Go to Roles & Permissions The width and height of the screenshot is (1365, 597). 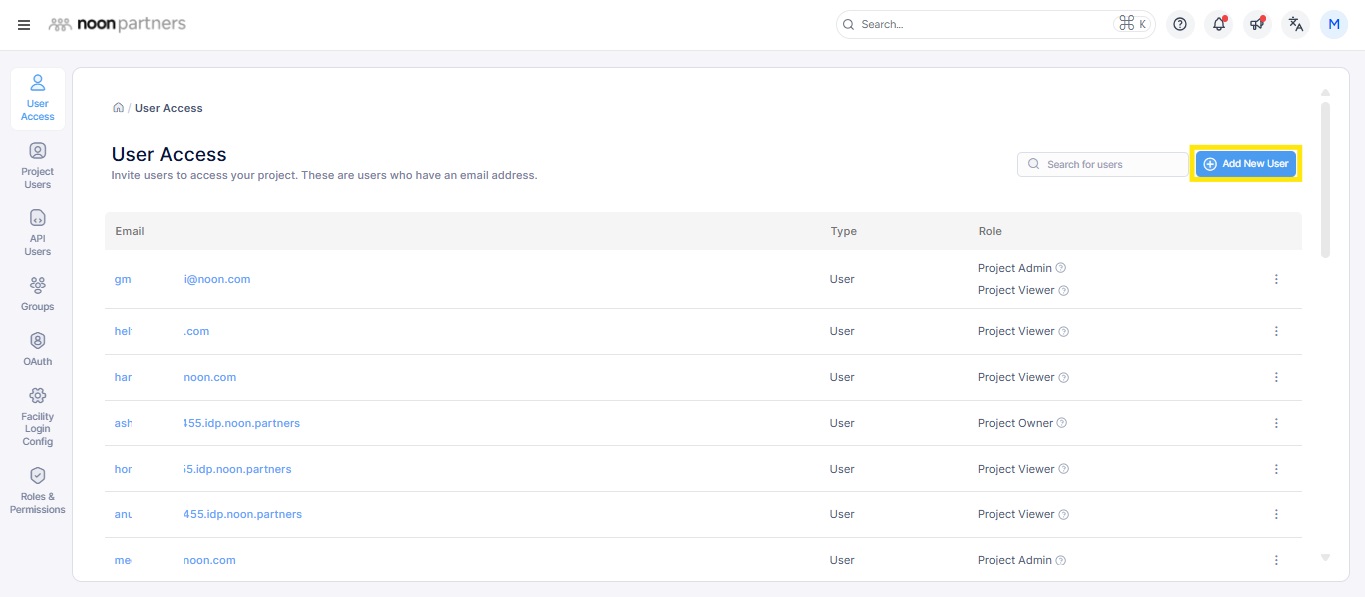38,490
